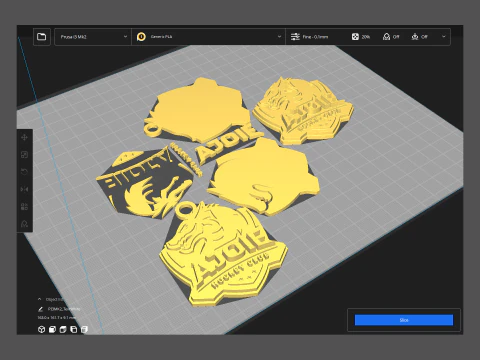Click the pencil icon to rename the job
This screenshot has height=360, width=480.
[41, 309]
